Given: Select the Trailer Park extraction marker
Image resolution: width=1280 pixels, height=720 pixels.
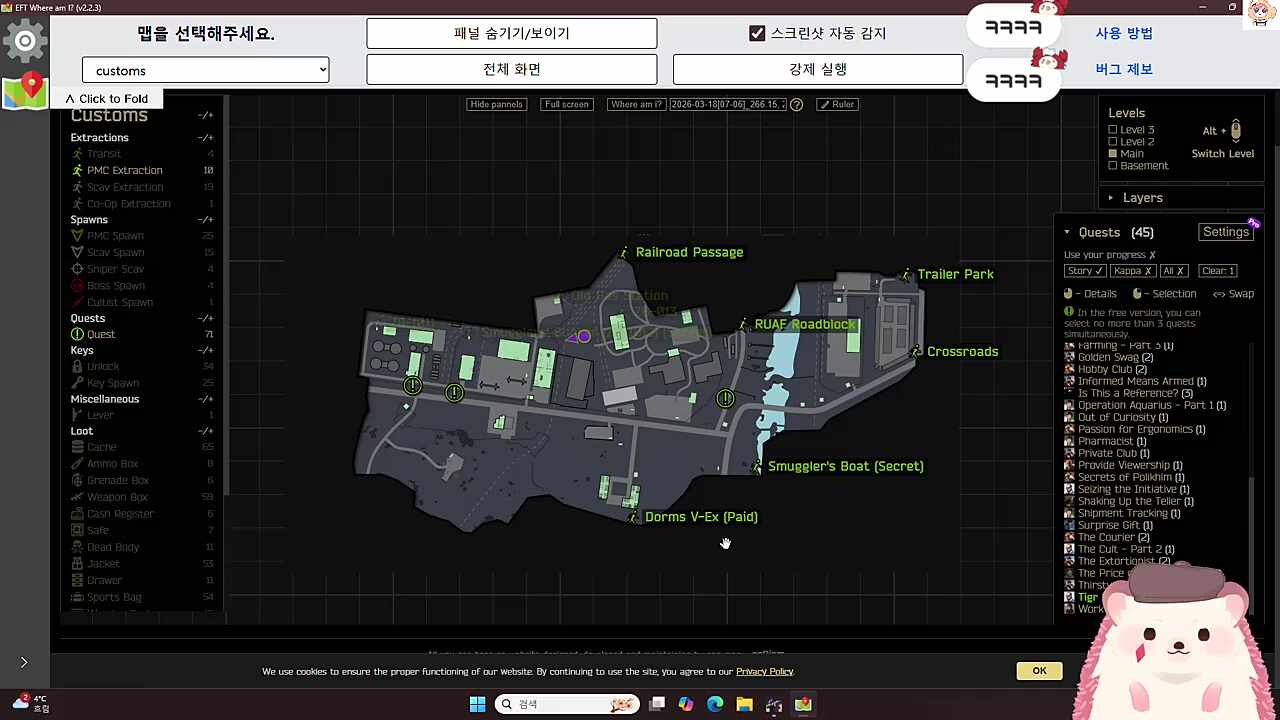Looking at the screenshot, I should pos(907,275).
